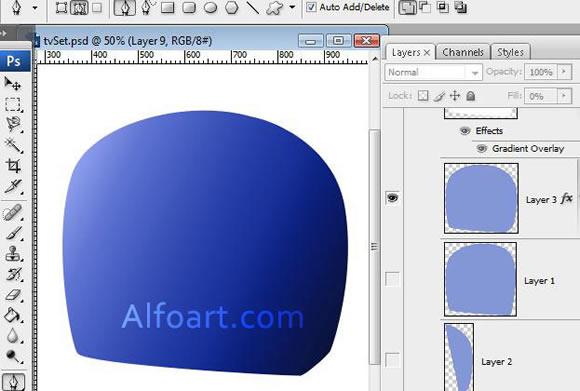Select Layer 1 thumbnail
Viewport: 580px width, 391px height.
(x=480, y=279)
